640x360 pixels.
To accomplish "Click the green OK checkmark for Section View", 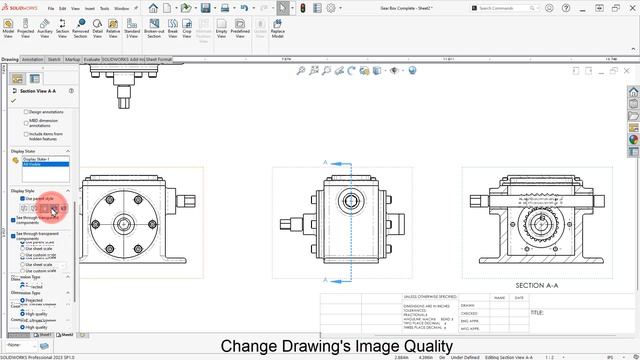I will pyautogui.click(x=13, y=100).
